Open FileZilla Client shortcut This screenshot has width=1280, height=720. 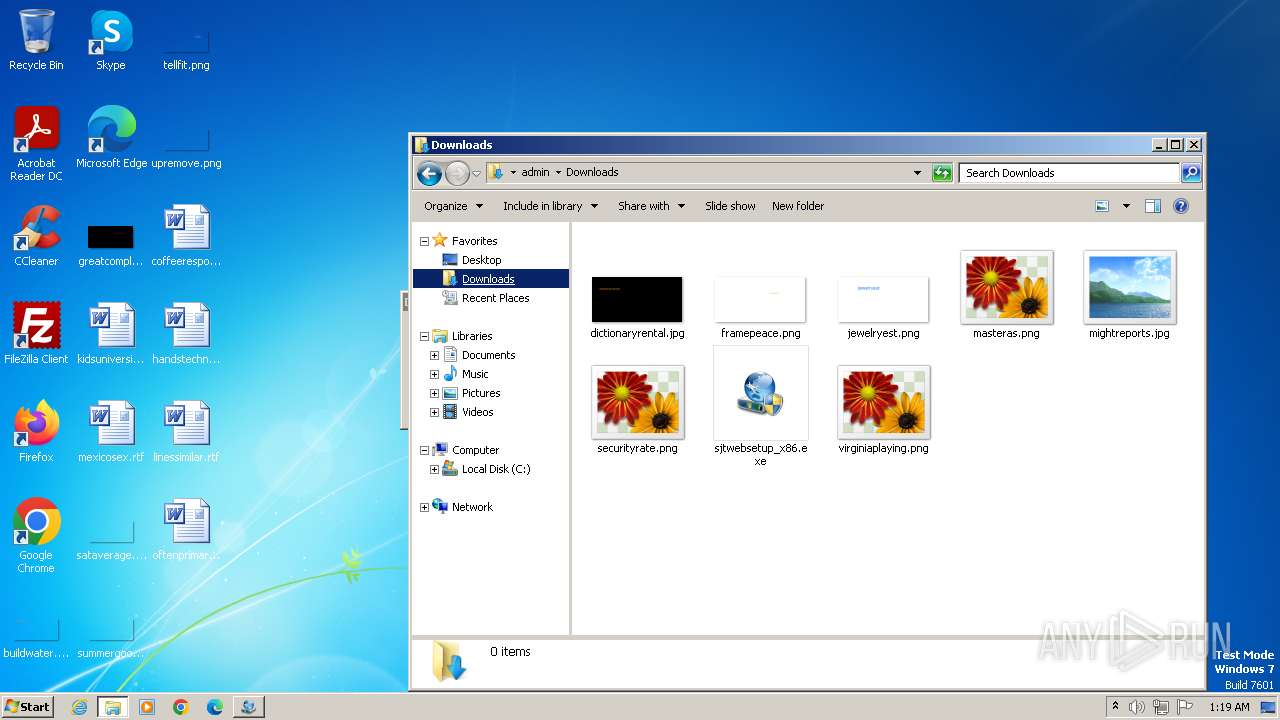click(x=36, y=334)
